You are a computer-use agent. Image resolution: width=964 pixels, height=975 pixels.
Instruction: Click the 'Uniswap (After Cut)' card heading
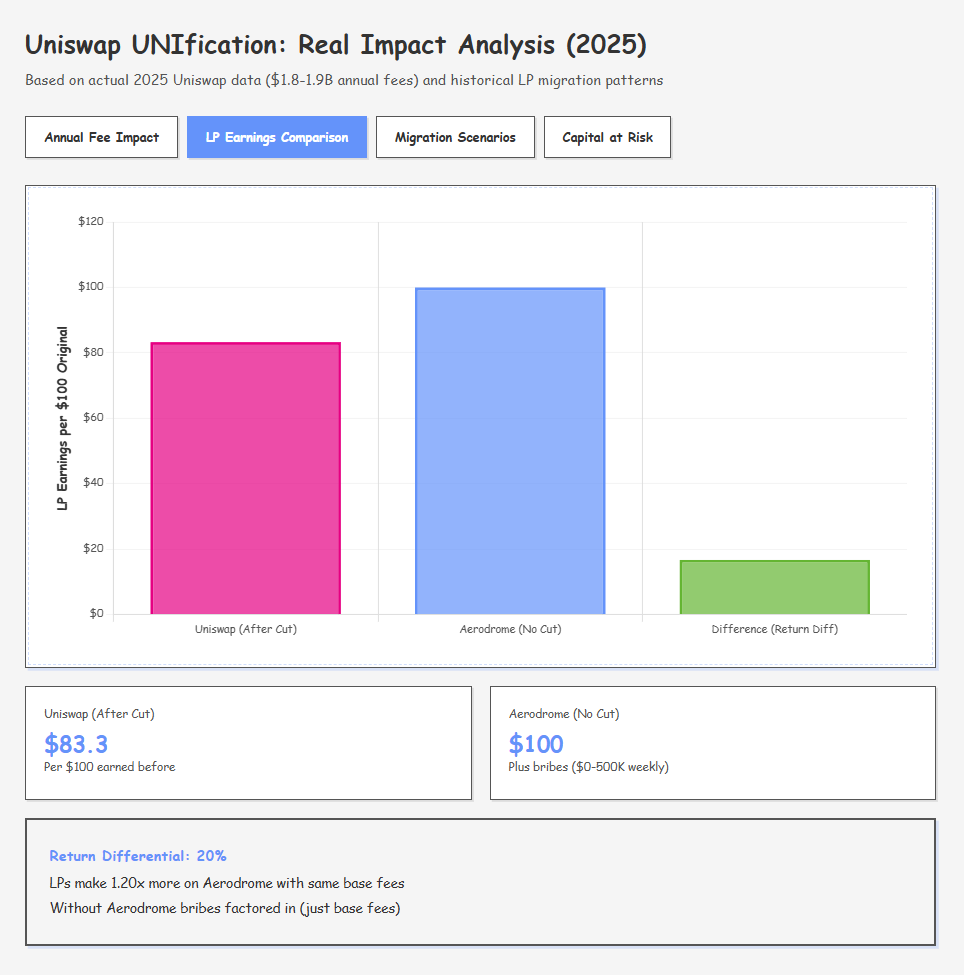pos(100,714)
